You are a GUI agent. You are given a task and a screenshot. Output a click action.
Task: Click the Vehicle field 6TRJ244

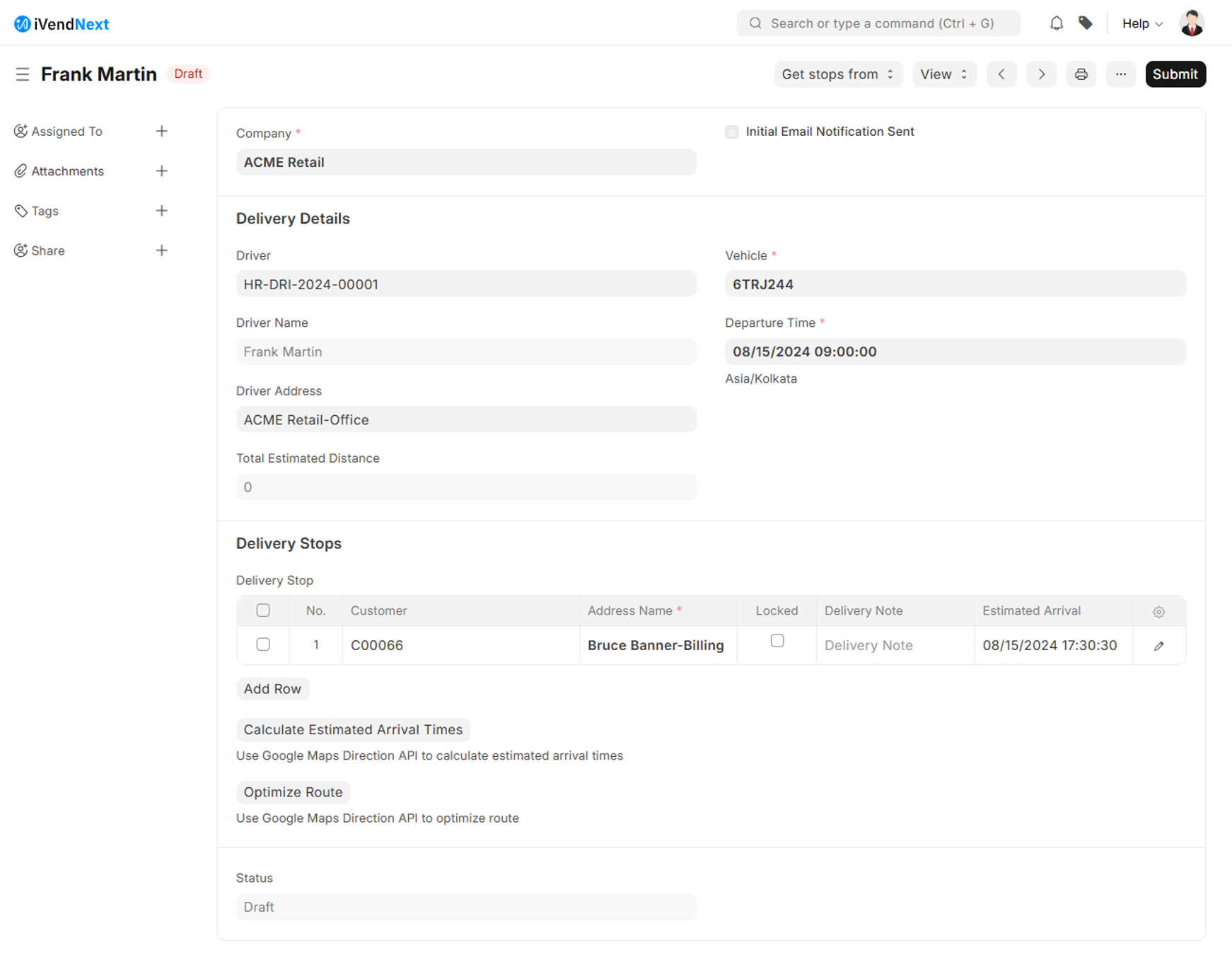[955, 284]
